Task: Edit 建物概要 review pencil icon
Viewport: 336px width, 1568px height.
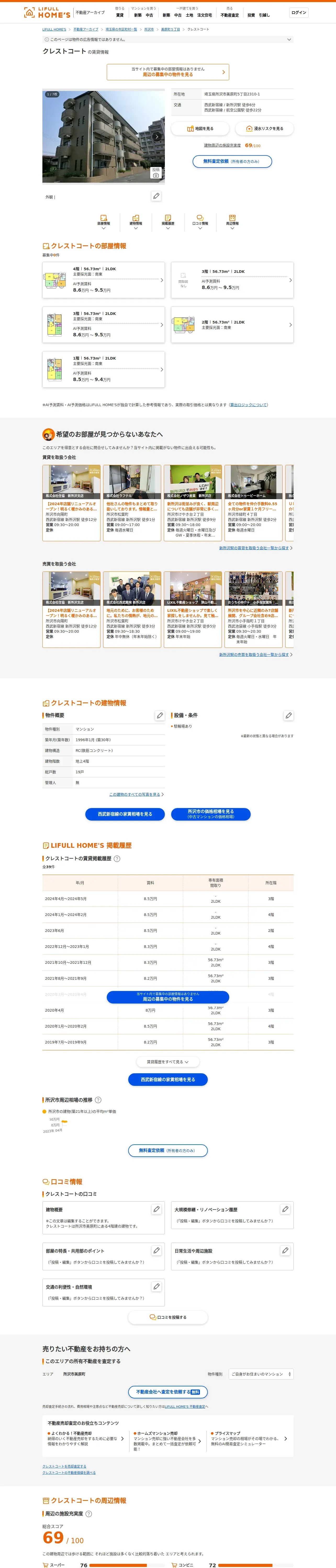Action: point(156,1209)
